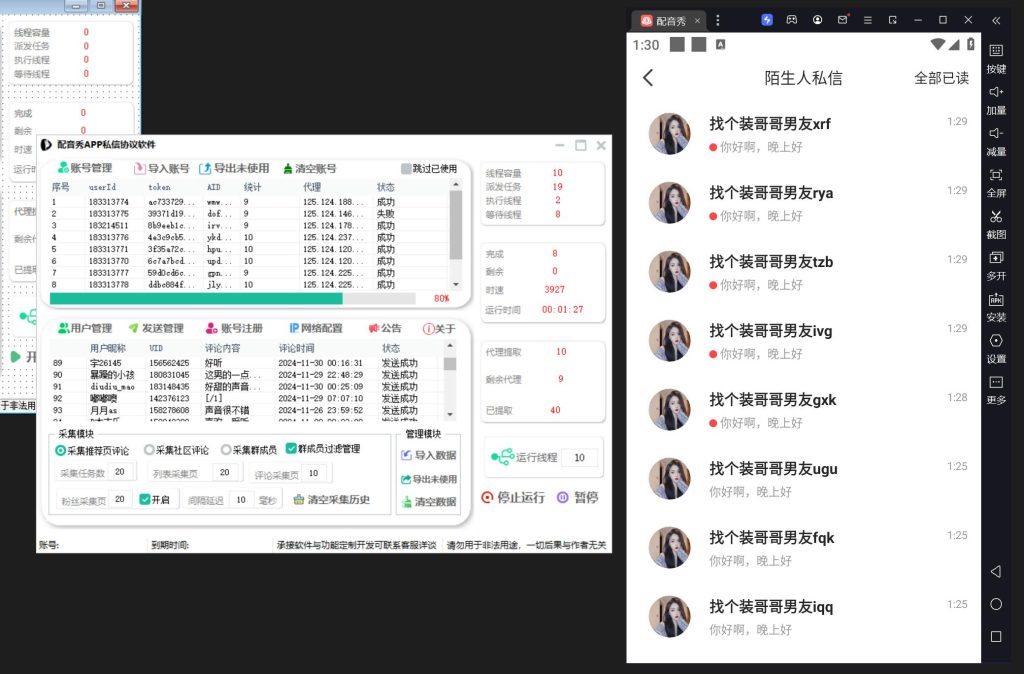Screen dimensions: 1024x674
Task: Toggle the 跳过已使用 checkbox
Action: click(x=407, y=169)
